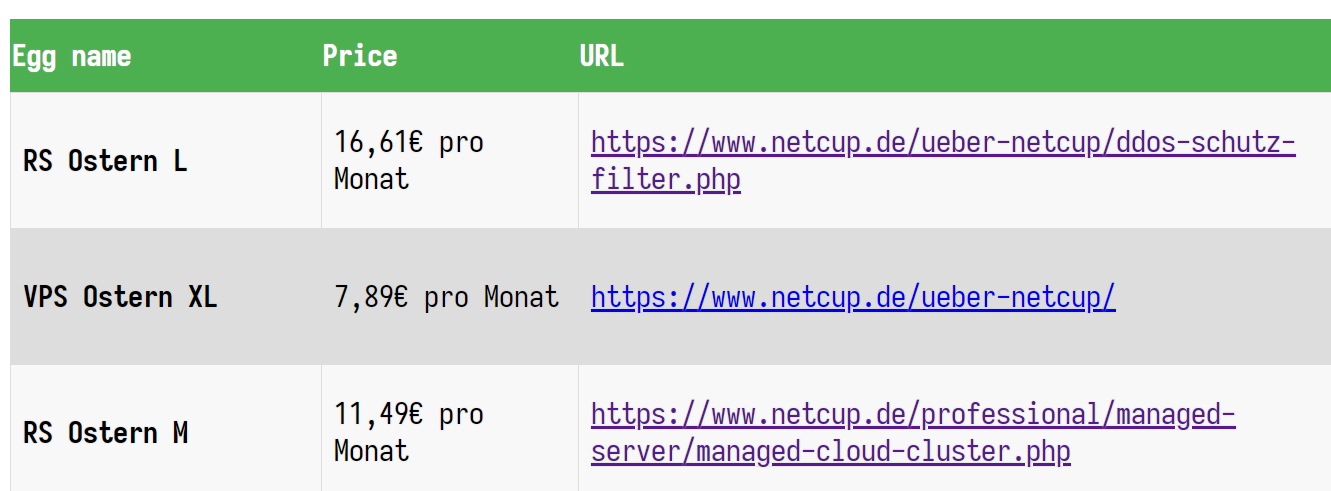Click the "Egg name" column header

72,56
